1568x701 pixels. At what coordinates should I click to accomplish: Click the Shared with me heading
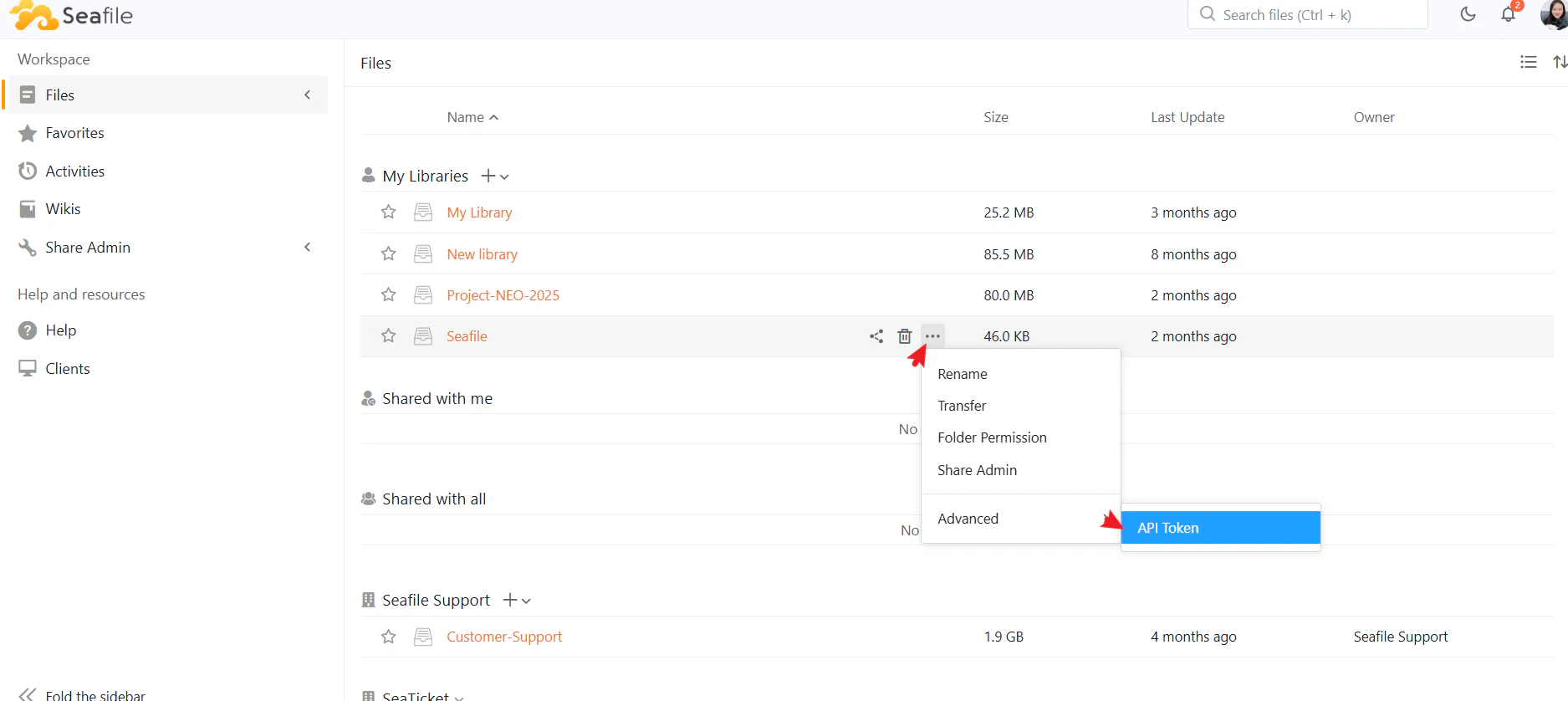click(x=437, y=399)
